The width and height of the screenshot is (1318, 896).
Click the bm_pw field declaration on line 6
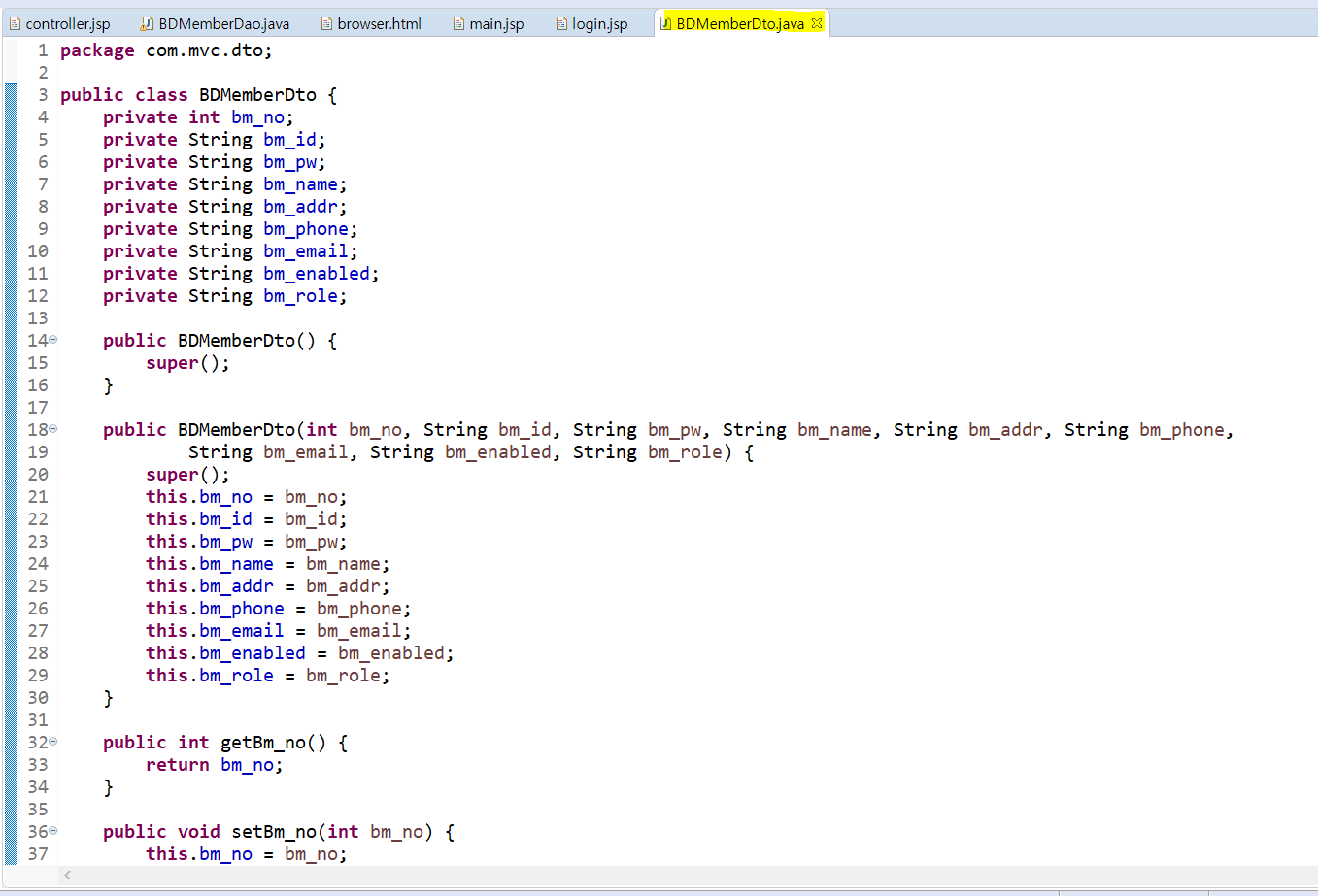[215, 162]
